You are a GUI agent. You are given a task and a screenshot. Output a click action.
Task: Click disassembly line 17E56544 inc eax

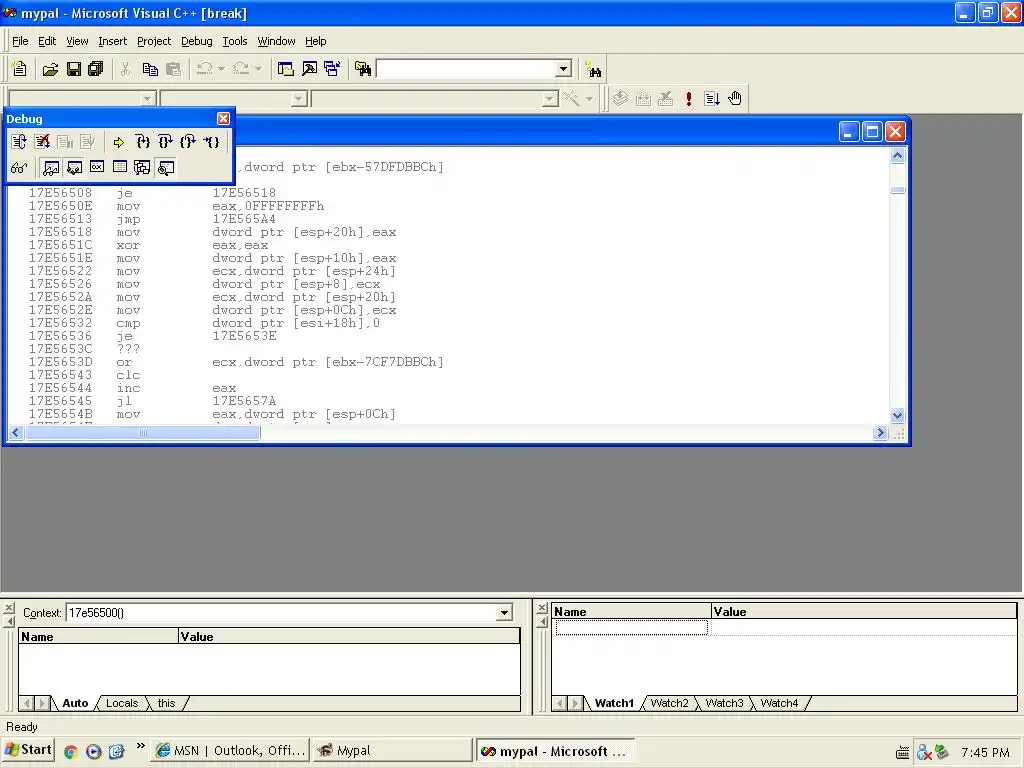132,388
